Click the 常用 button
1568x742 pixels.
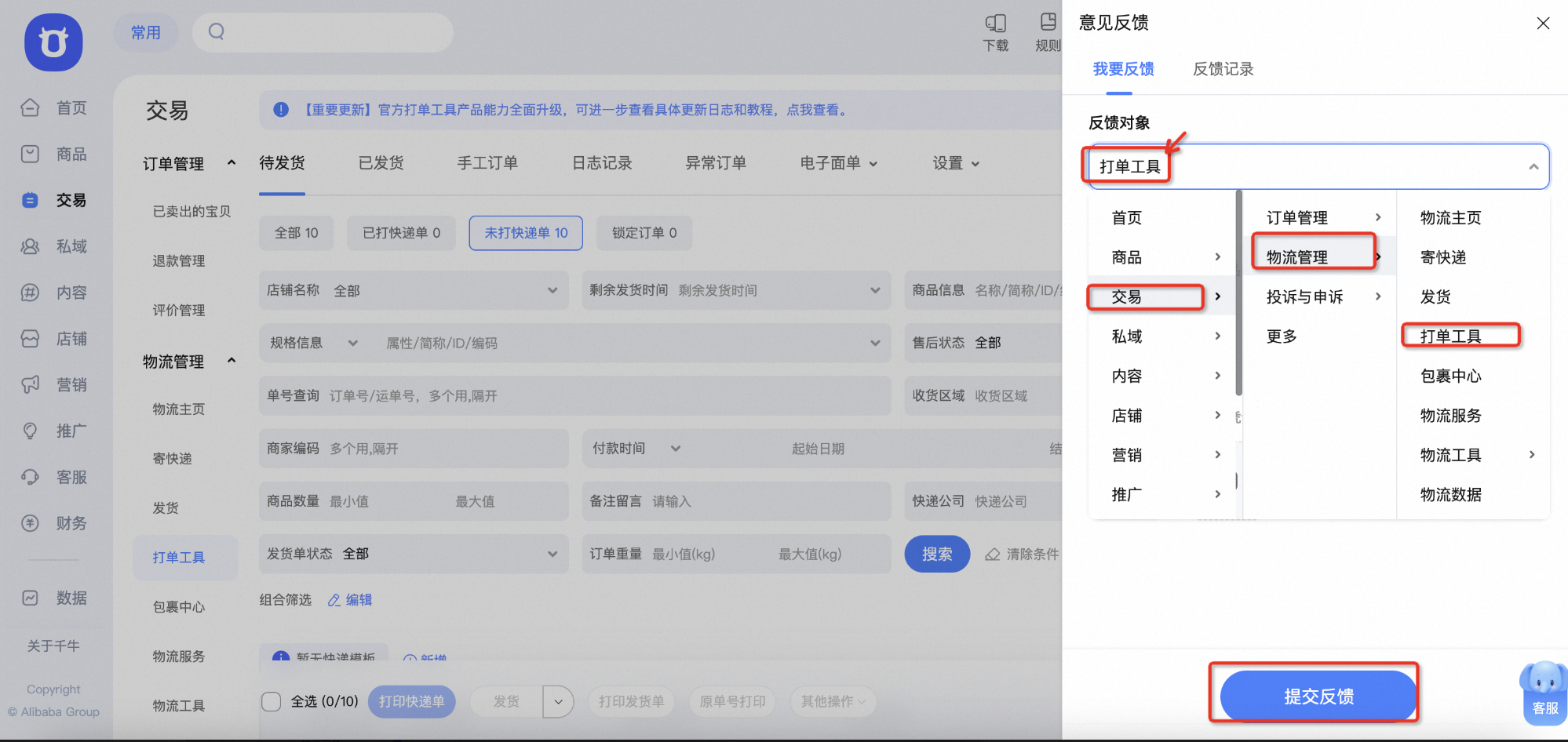pyautogui.click(x=146, y=32)
